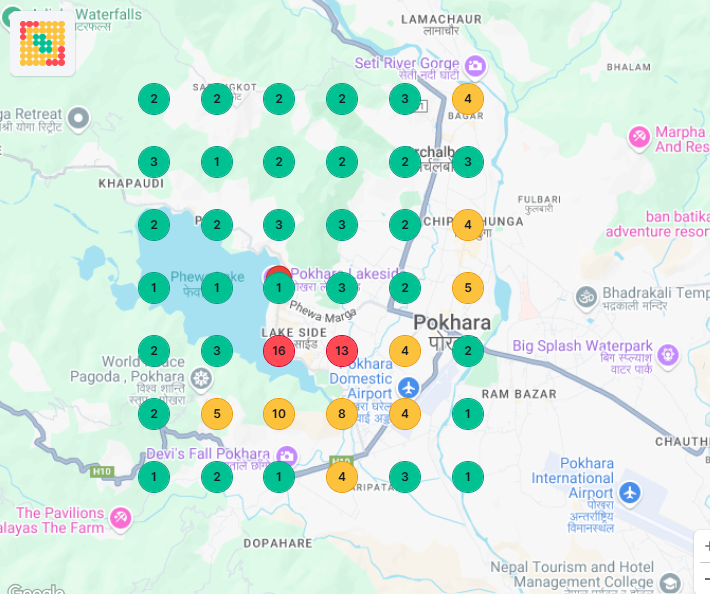The image size is (710, 594).
Task: Open the red cluster marker labeled 16
Action: [x=279, y=351]
